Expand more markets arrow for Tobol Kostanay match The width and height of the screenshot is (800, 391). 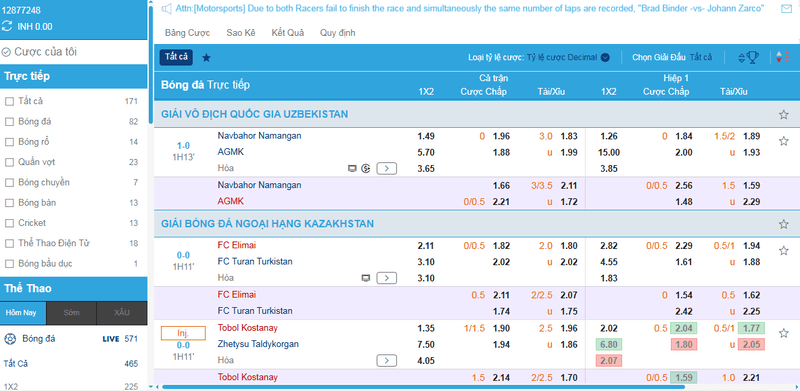(x=387, y=361)
